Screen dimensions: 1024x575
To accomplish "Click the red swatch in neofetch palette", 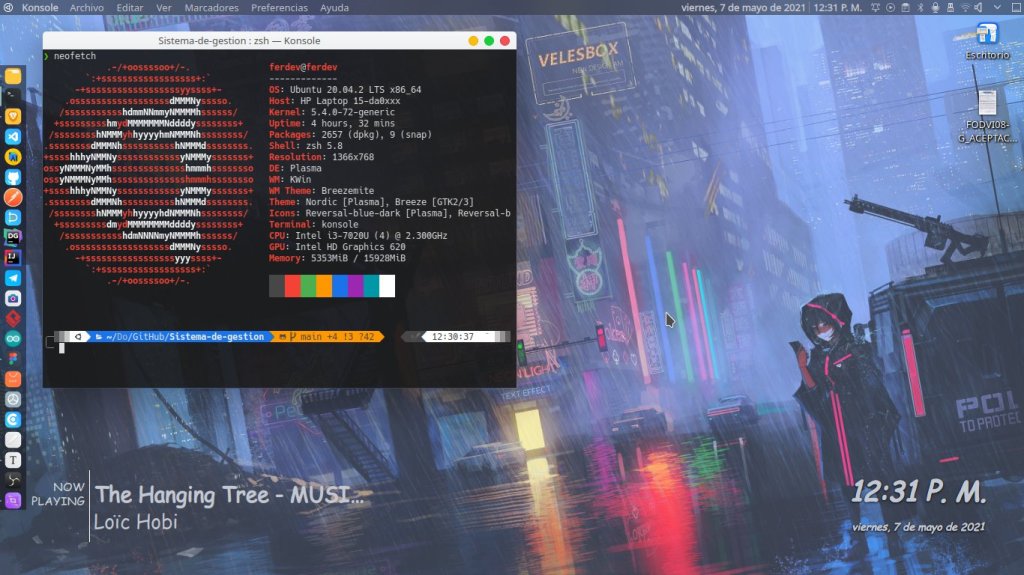I will 293,287.
